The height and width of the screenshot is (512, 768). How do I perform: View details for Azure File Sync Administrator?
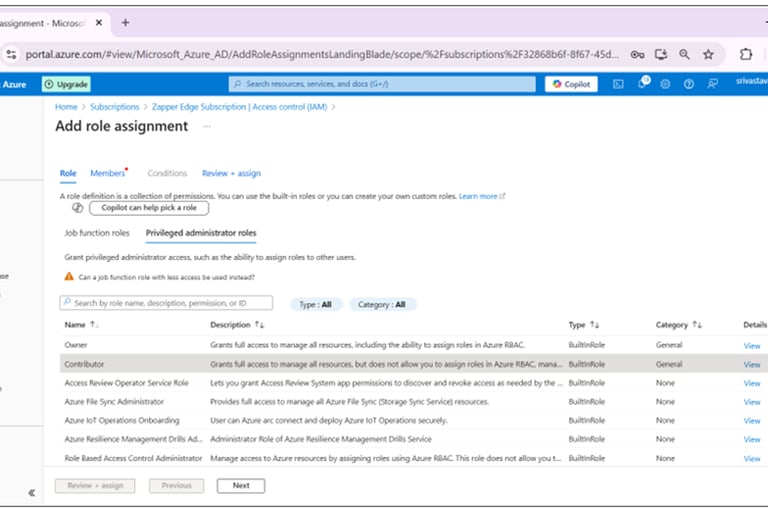752,402
